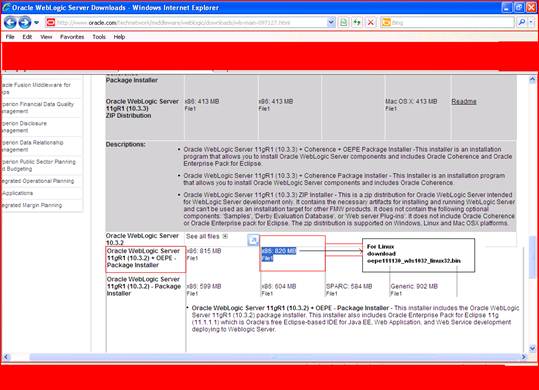Open the View menu
Image resolution: width=539 pixels, height=390 pixels.
coord(46,37)
